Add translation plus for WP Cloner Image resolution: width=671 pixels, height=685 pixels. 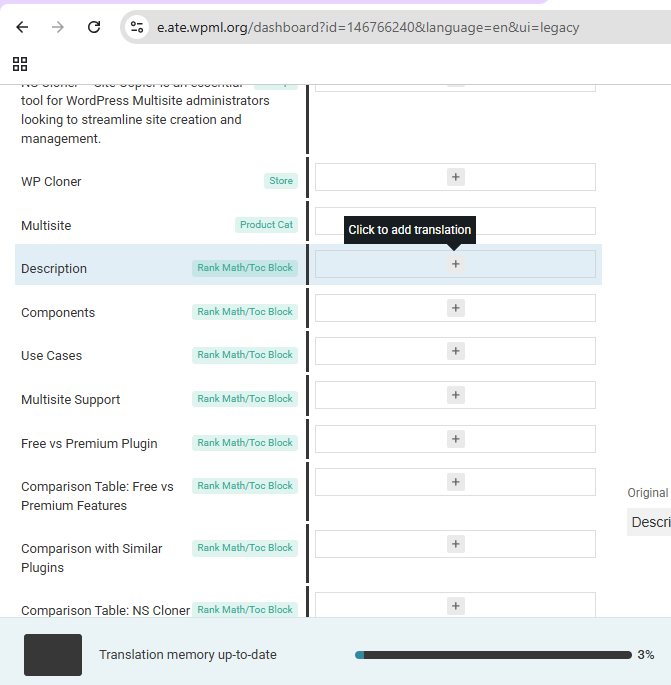pos(456,177)
